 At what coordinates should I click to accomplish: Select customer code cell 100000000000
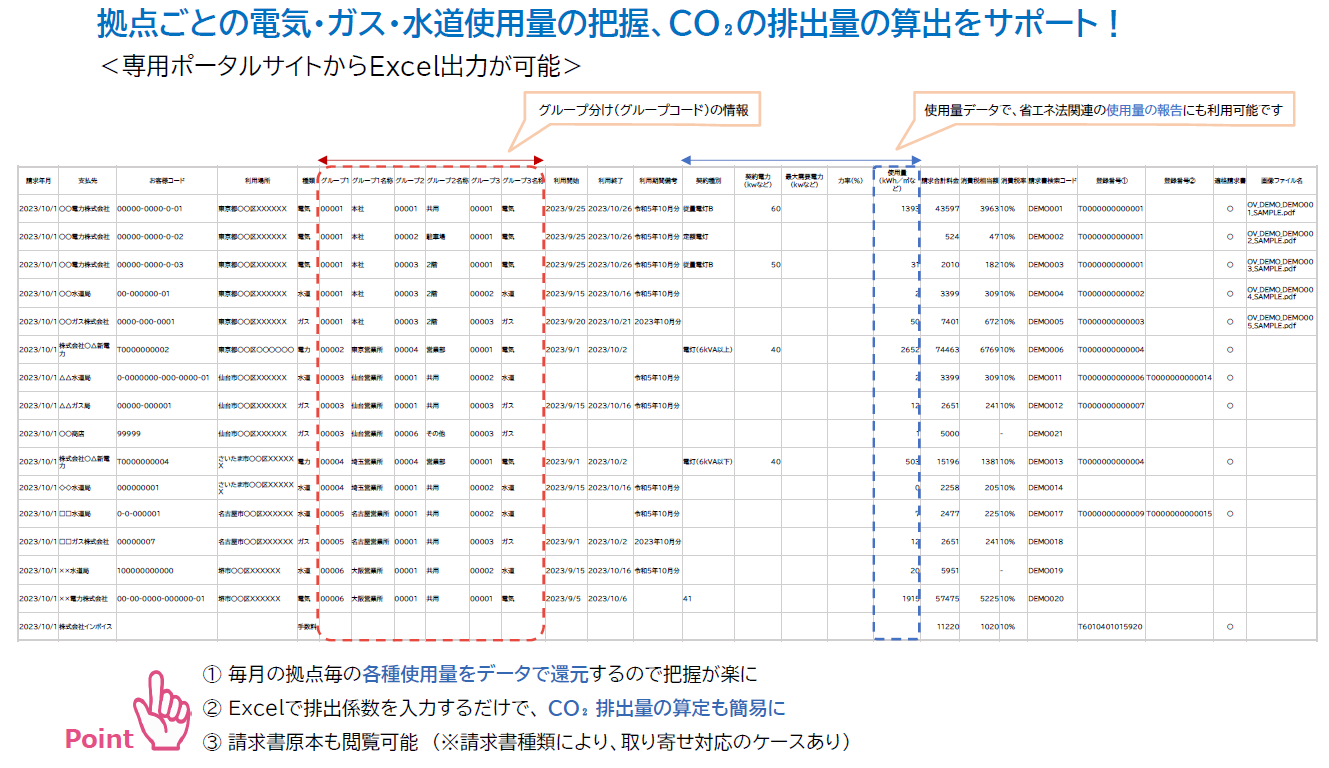pyautogui.click(x=145, y=570)
